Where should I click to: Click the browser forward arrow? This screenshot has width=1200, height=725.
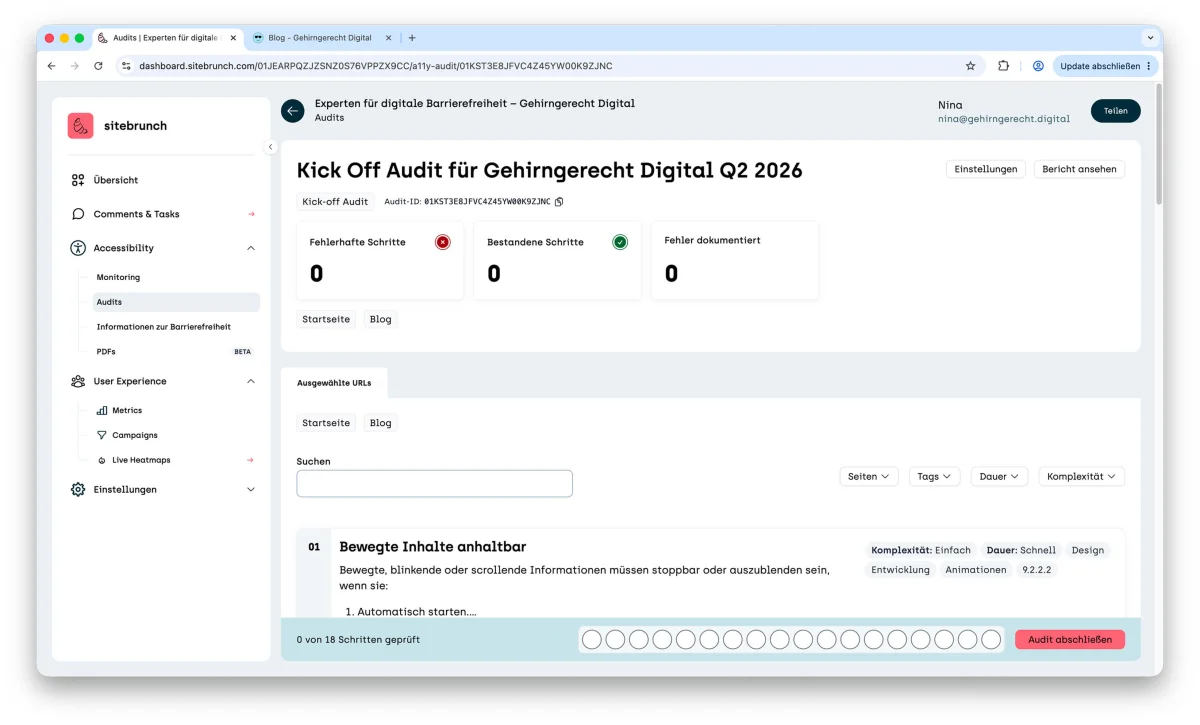[74, 66]
